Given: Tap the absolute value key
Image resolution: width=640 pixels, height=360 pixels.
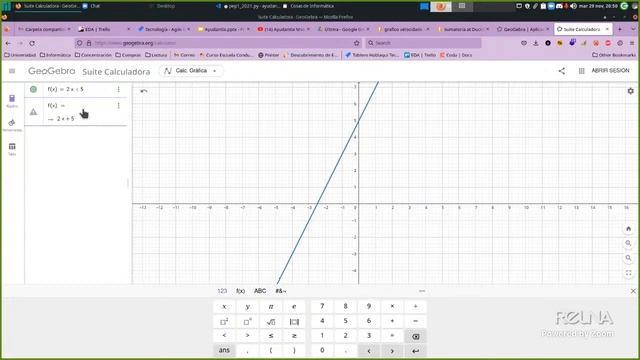Looking at the screenshot, I should [294, 322].
